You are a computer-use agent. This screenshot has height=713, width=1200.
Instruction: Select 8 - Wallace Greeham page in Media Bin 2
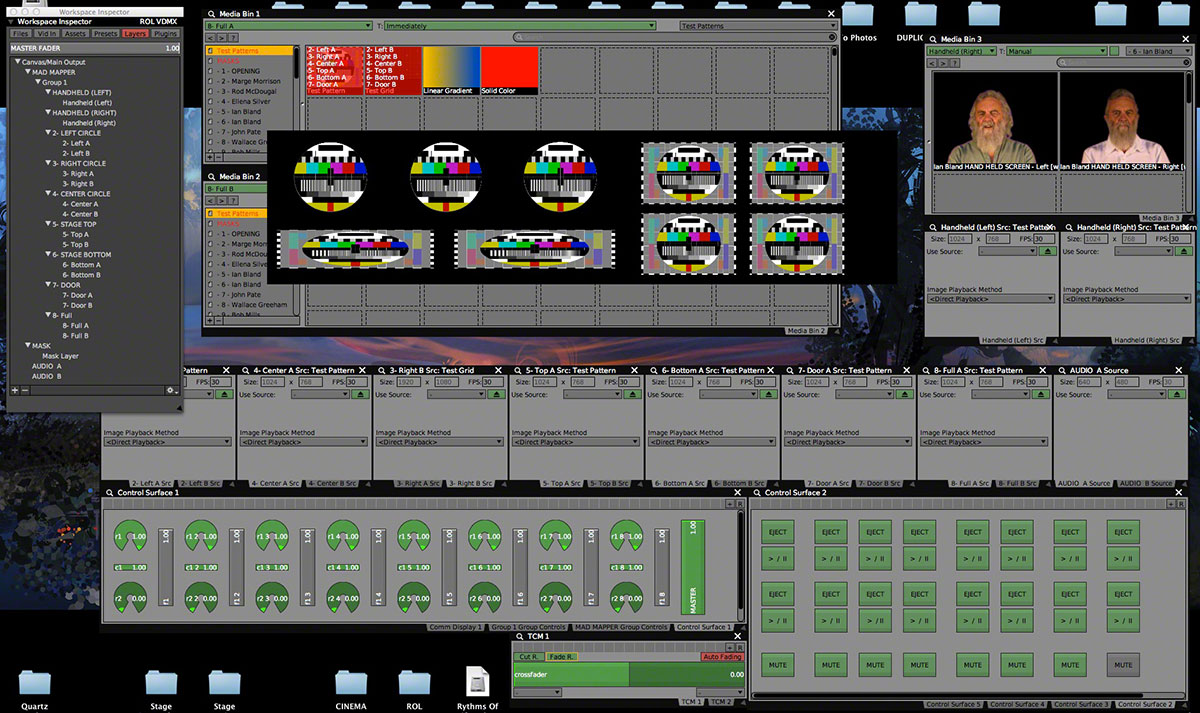click(251, 305)
